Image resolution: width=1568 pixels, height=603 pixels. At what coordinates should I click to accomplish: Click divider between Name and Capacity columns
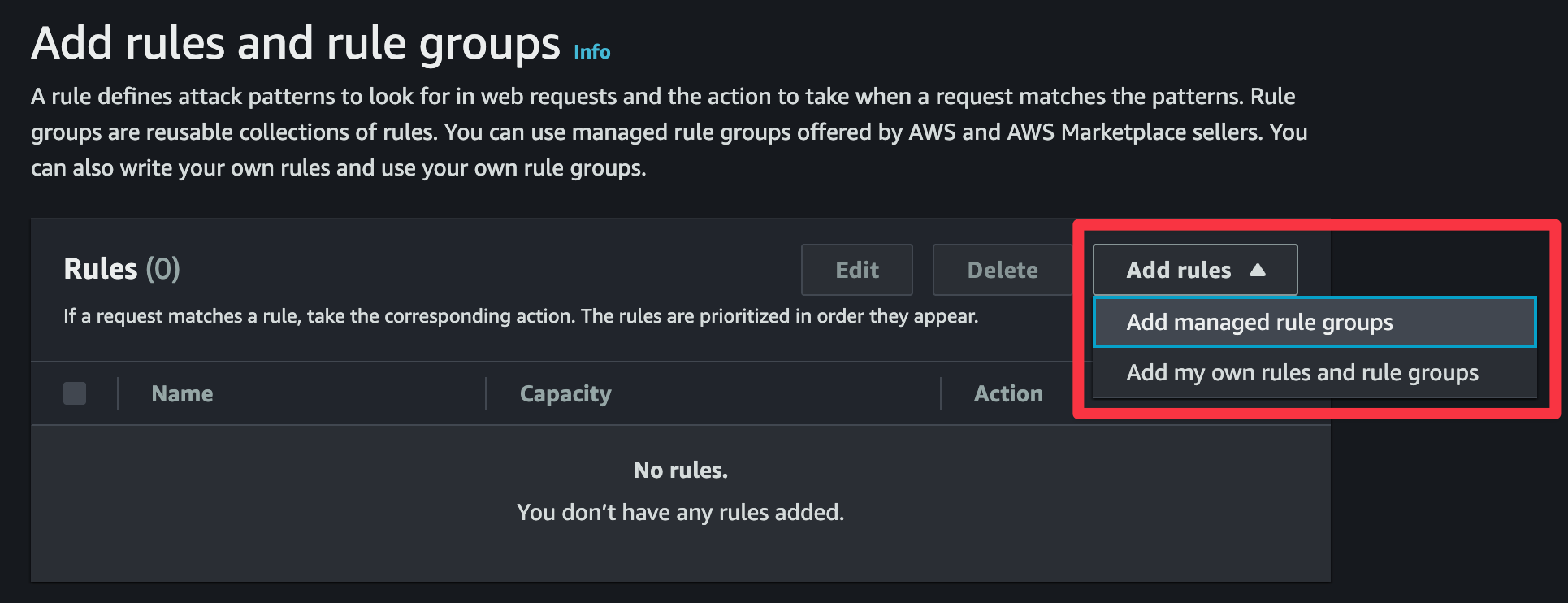click(x=486, y=393)
